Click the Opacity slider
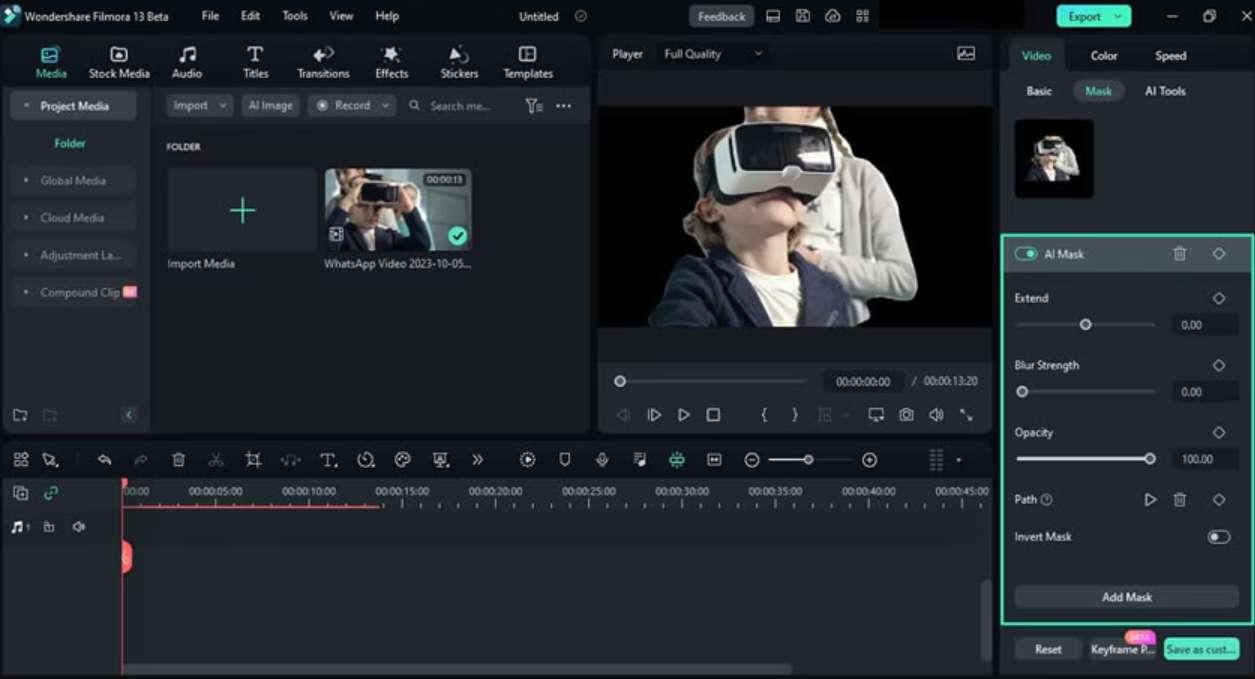The height and width of the screenshot is (679, 1255). click(x=1085, y=459)
